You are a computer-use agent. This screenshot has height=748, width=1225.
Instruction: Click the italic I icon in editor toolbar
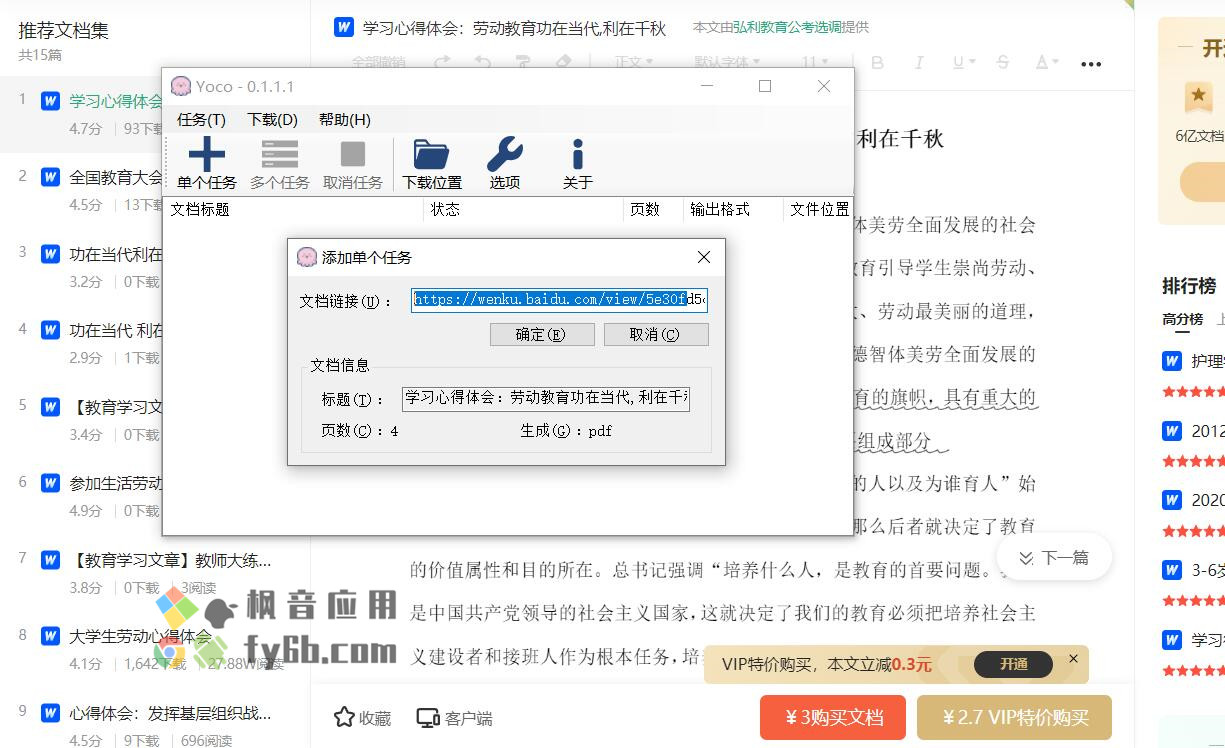[x=918, y=62]
